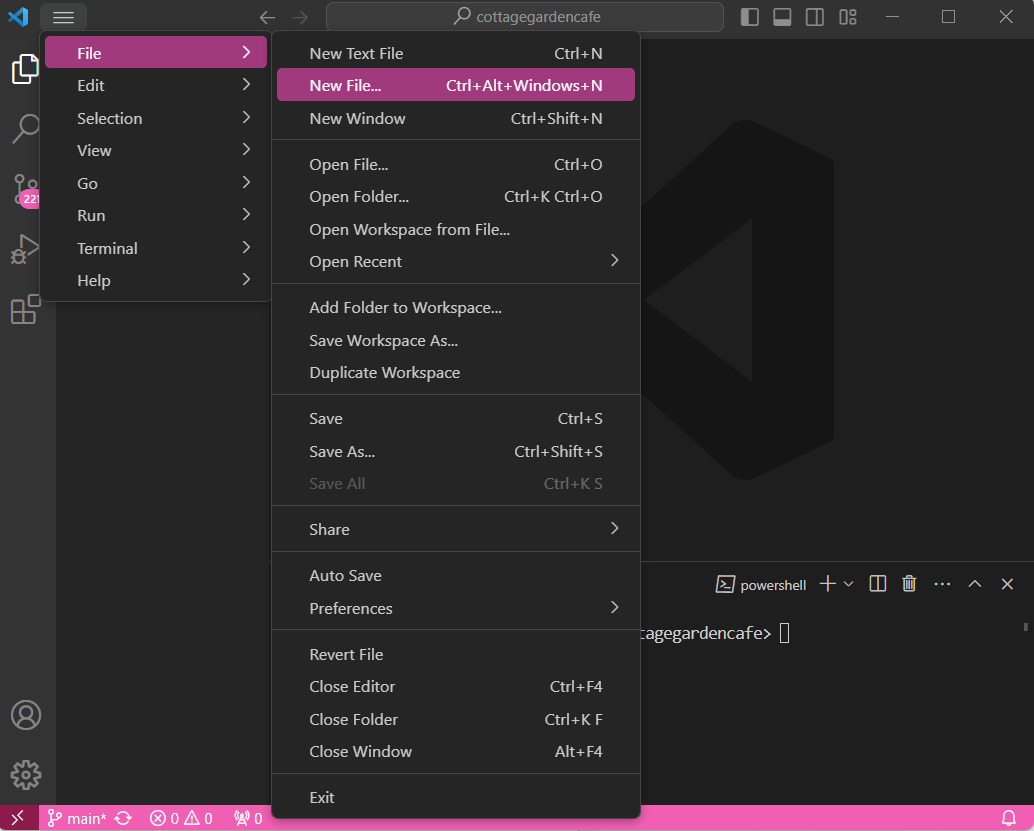Select New File... from the menu
This screenshot has height=831, width=1034.
[x=456, y=85]
